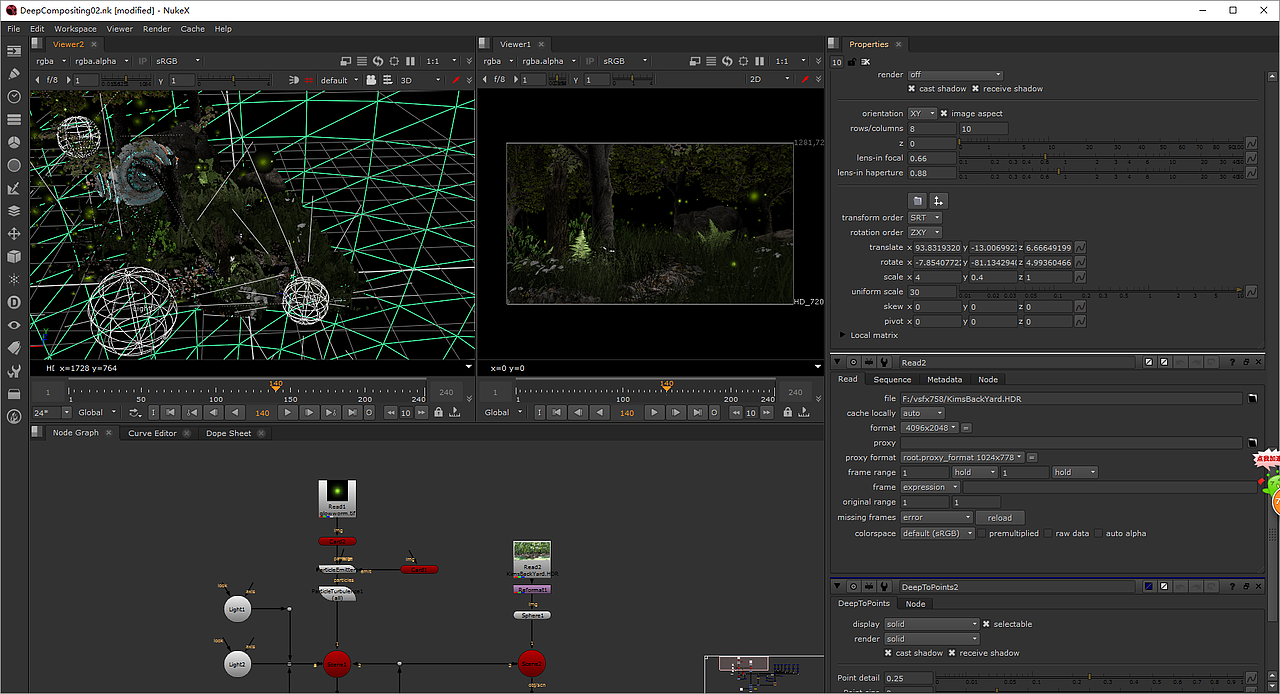Click Read2 center-node target icon
This screenshot has height=694, width=1280.
(854, 362)
